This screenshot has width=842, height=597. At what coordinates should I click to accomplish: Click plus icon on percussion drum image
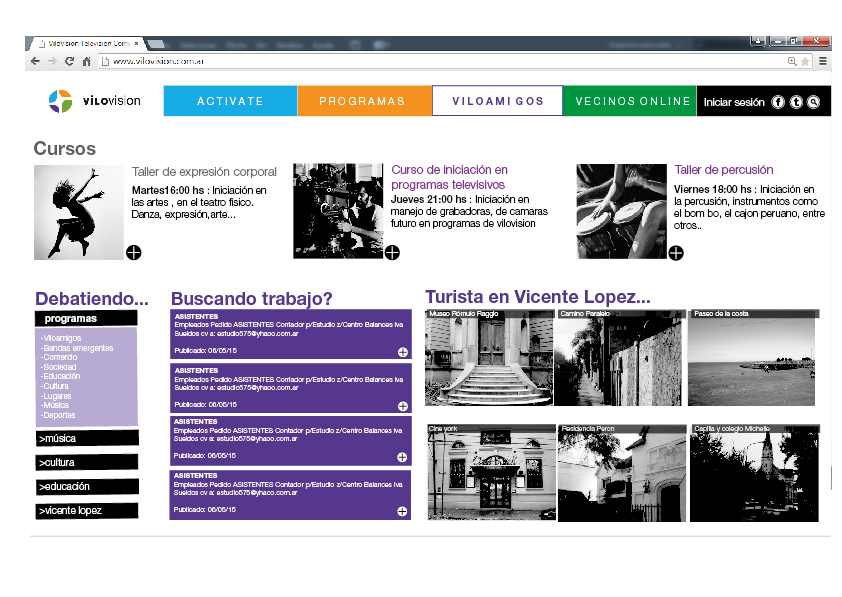676,253
